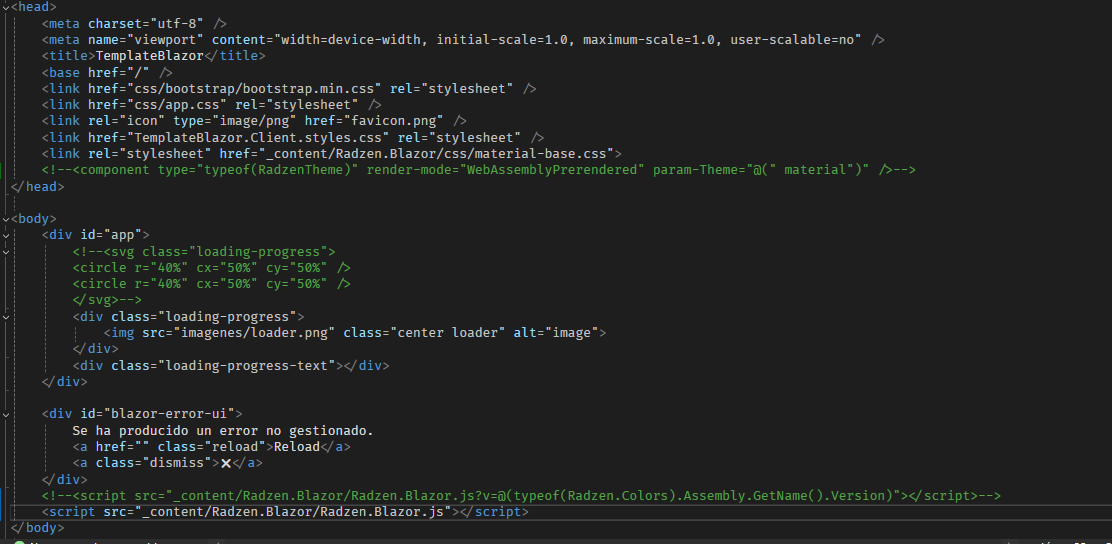Click the closing body tag

(38, 528)
